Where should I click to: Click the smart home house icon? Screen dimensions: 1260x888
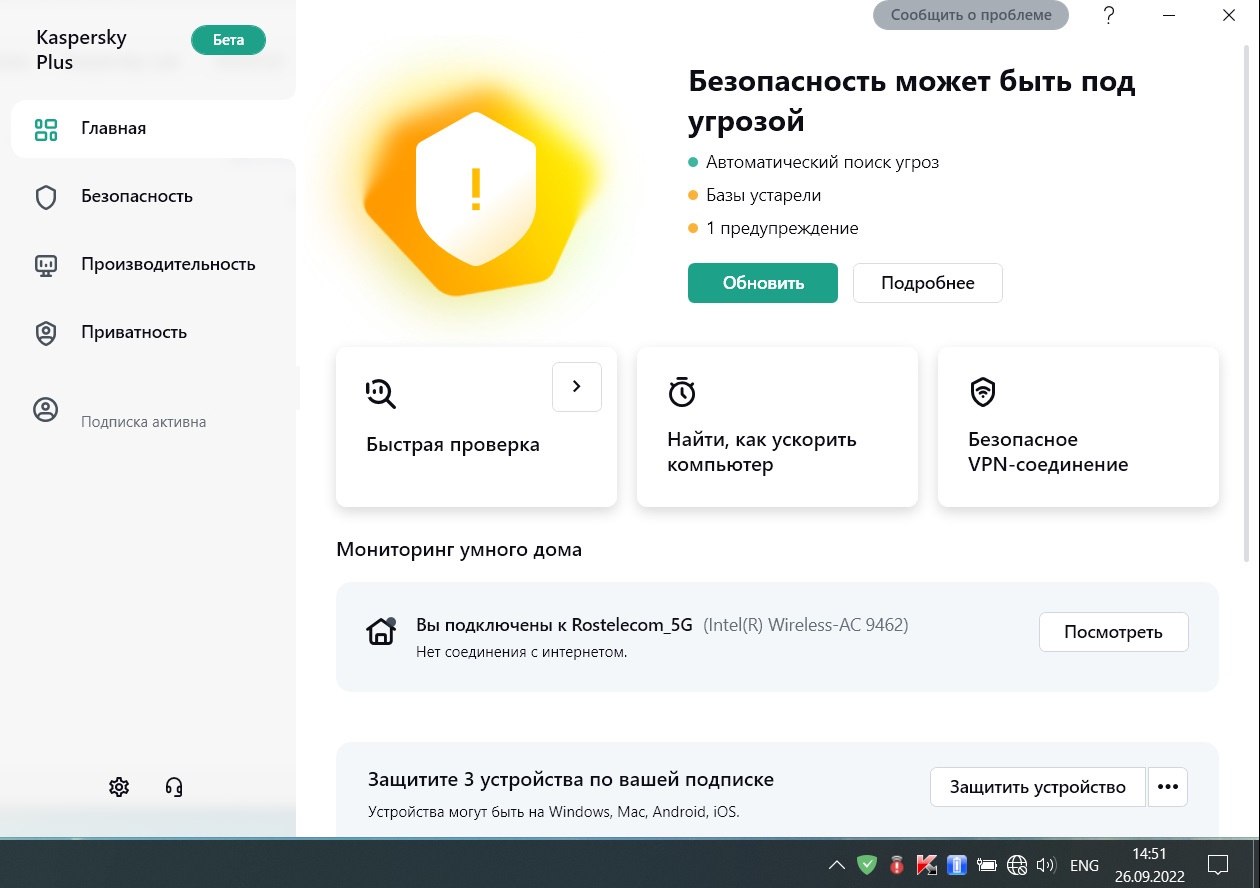381,632
